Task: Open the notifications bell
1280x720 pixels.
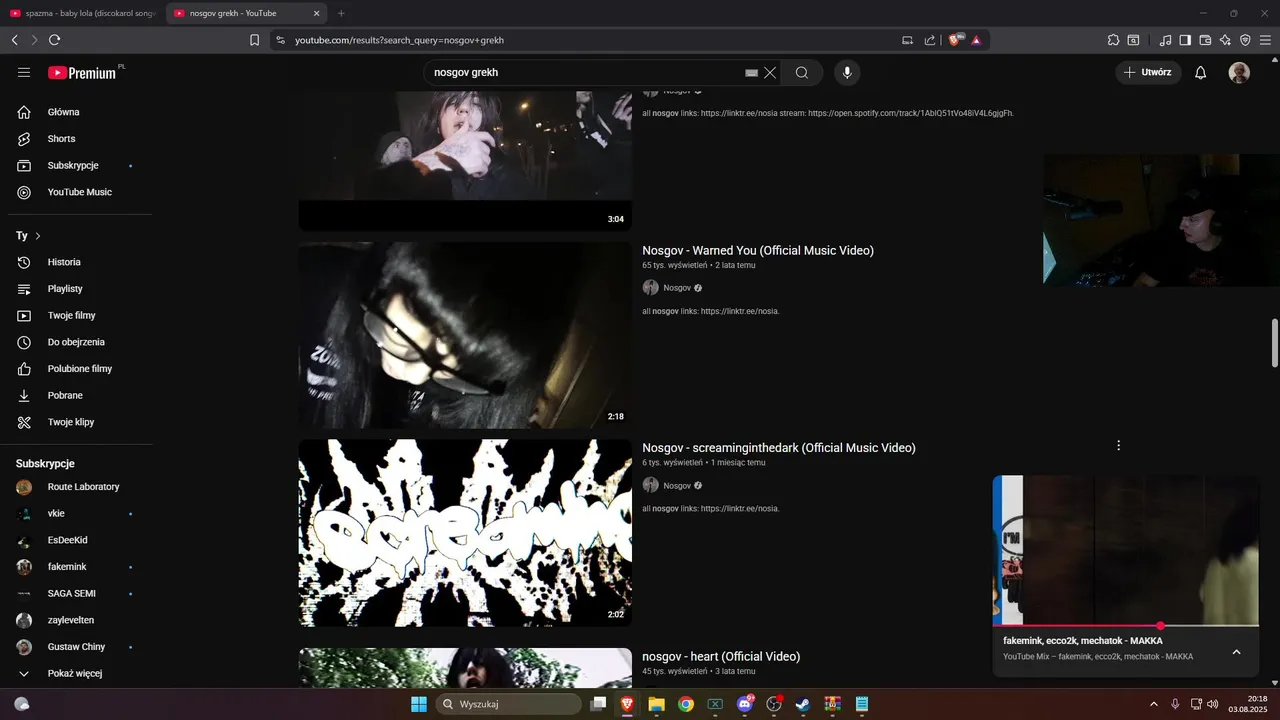Action: [1201, 72]
